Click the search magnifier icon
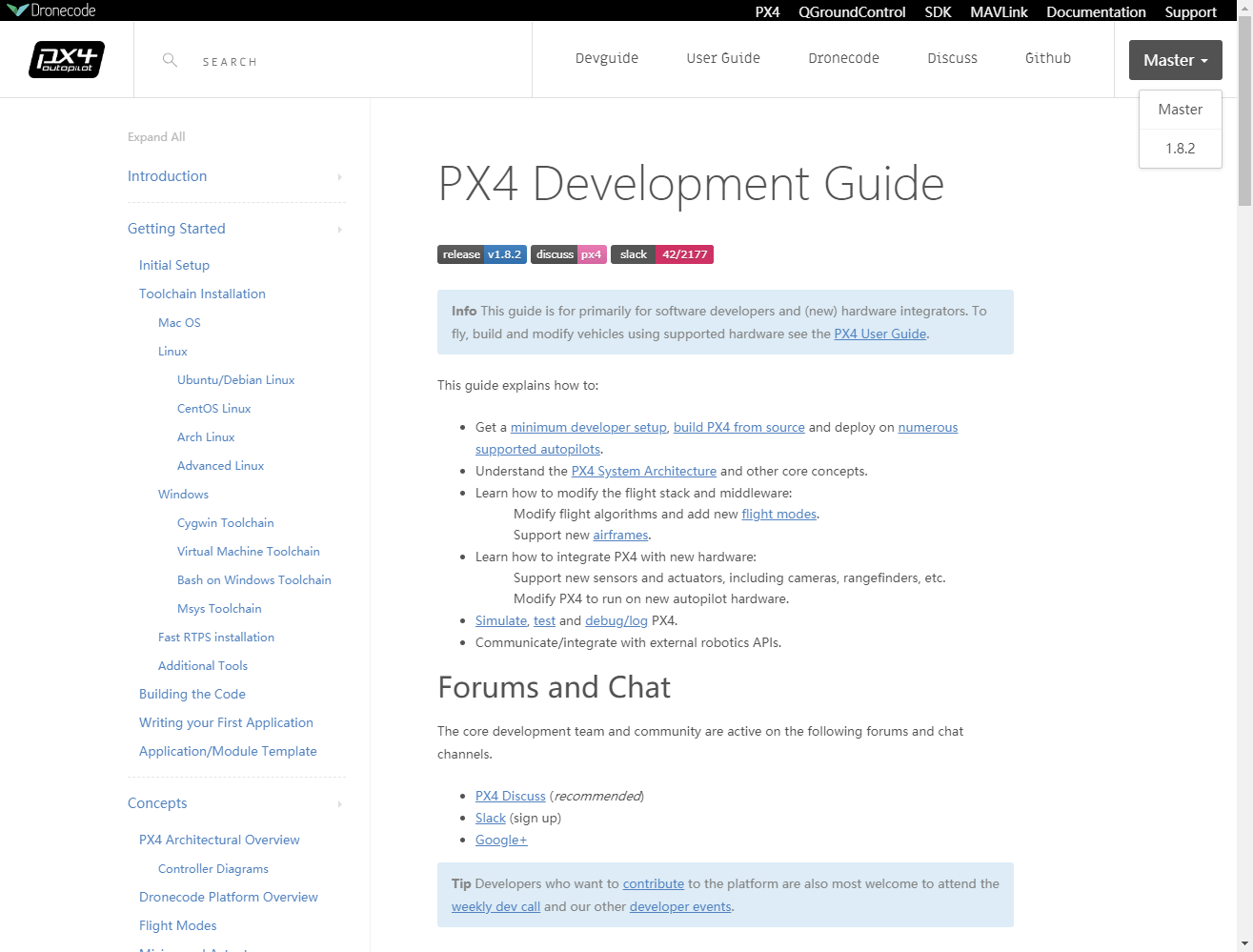The width and height of the screenshot is (1253, 952). 170,60
